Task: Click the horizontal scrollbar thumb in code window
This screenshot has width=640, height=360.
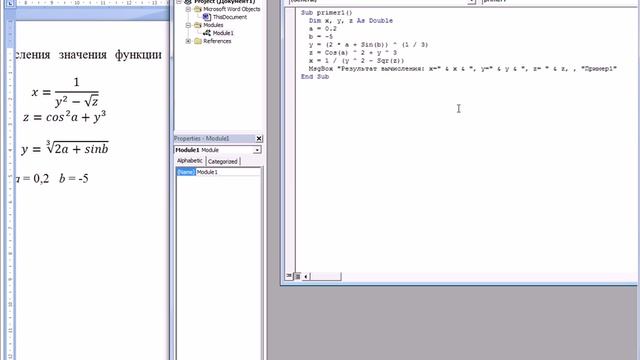Action: pyautogui.click(x=326, y=276)
